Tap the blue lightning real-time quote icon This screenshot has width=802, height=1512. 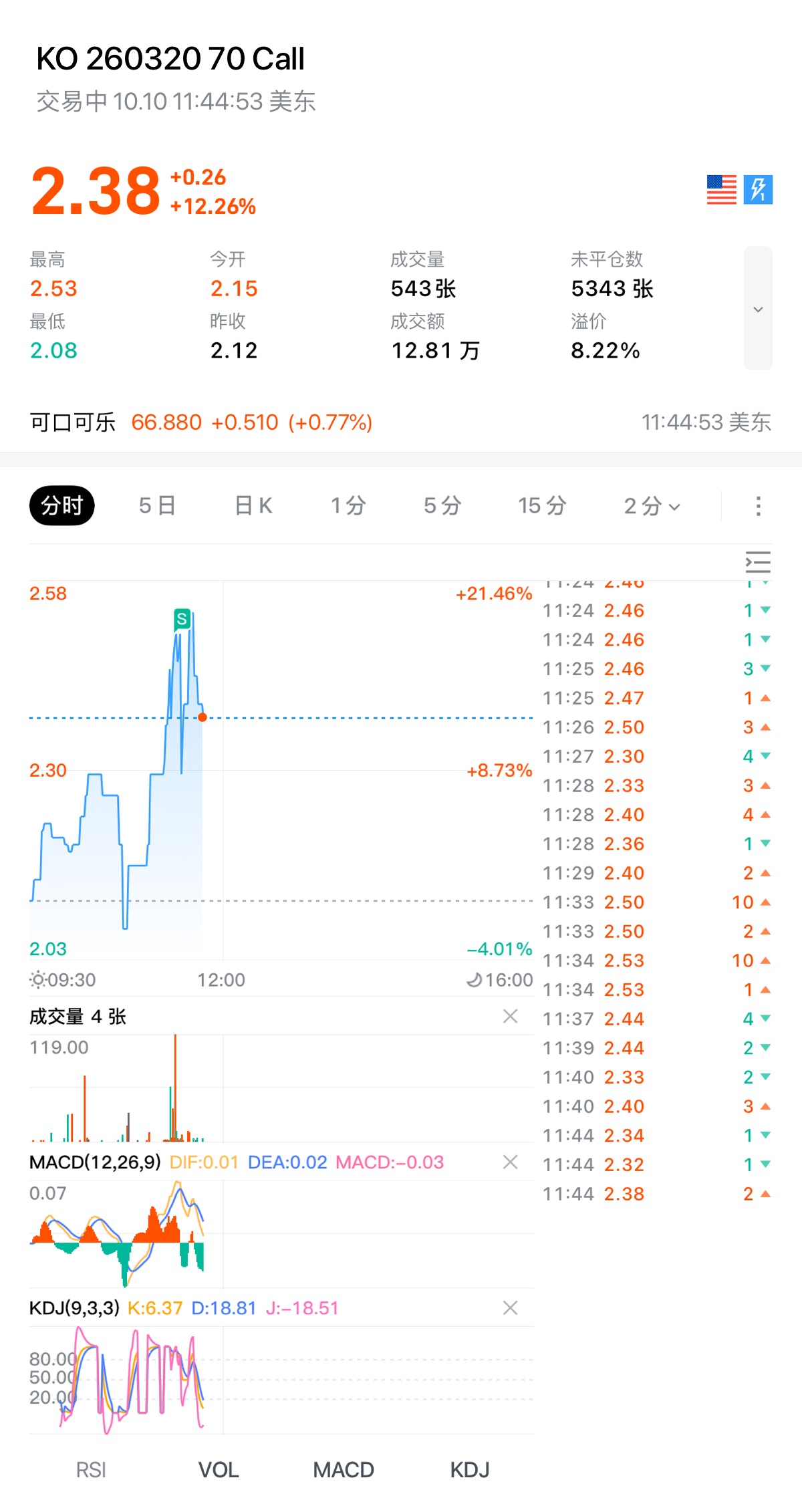click(758, 190)
